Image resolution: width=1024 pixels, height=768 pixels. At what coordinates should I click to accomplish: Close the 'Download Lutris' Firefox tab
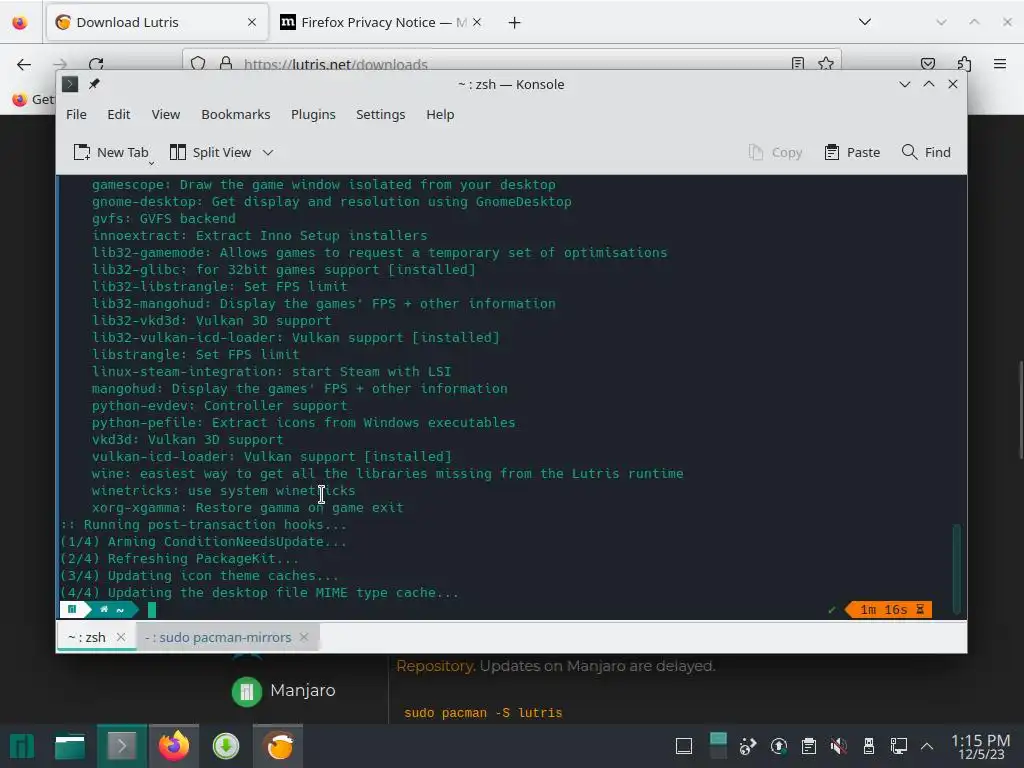pos(252,22)
